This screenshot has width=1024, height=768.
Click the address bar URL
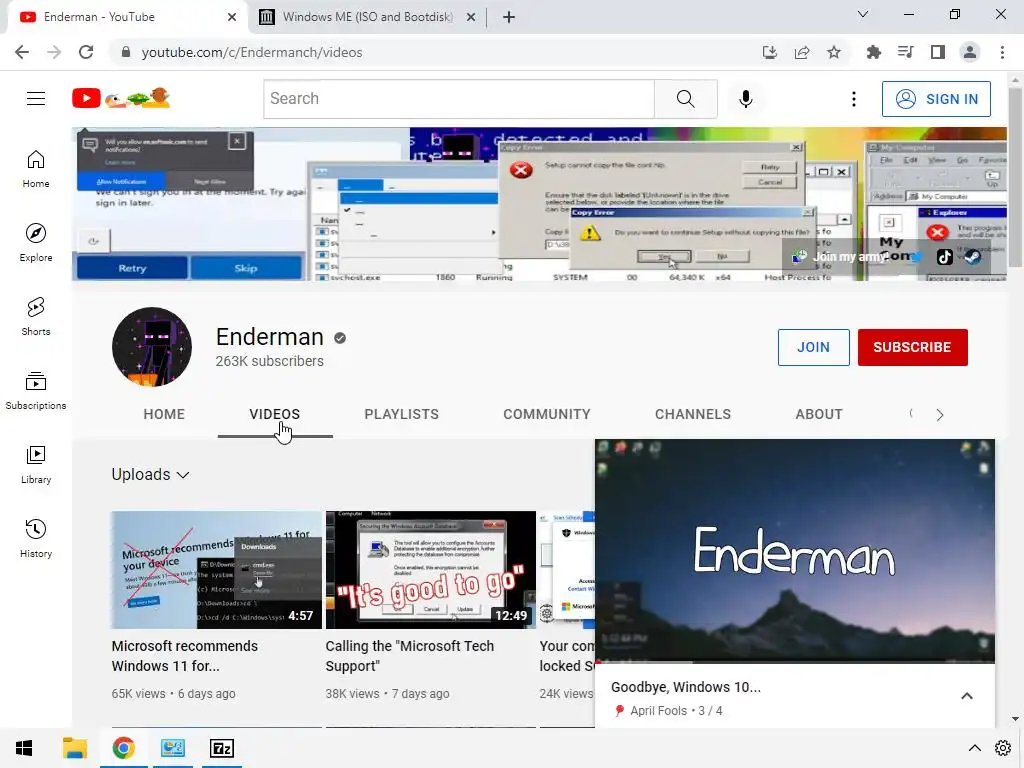(x=252, y=52)
